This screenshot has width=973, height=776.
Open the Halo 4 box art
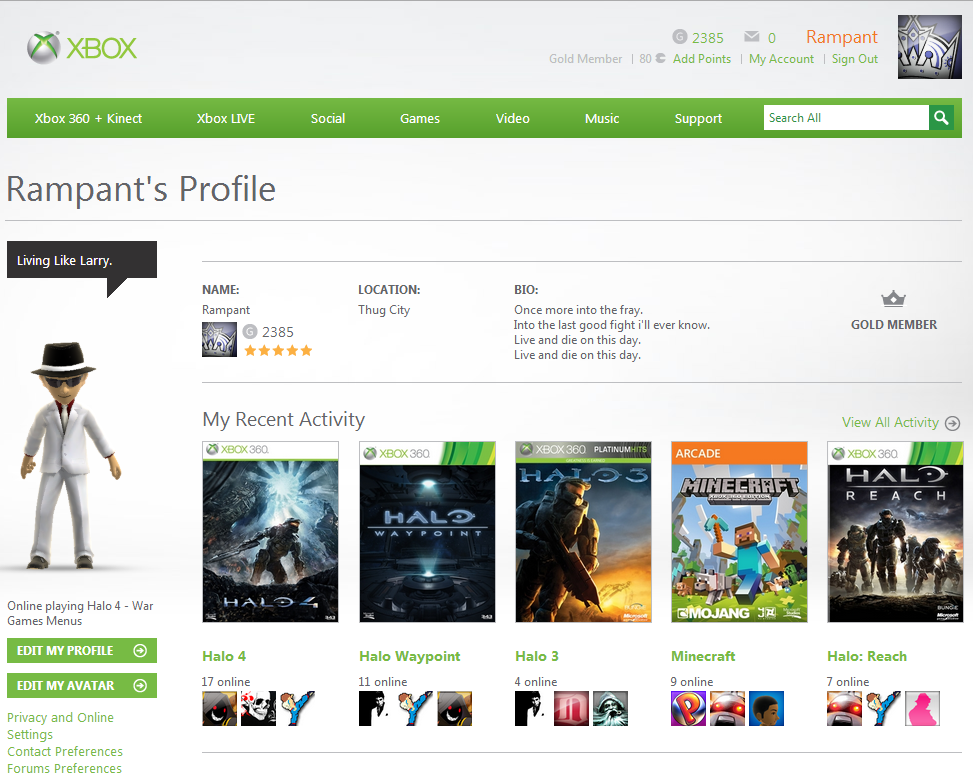point(271,532)
